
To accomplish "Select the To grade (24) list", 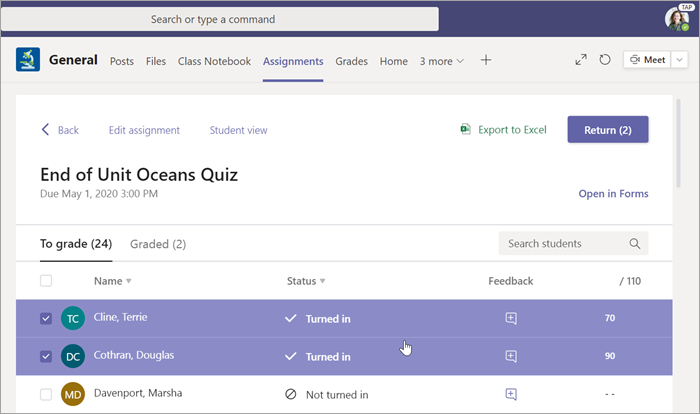I will pos(76,244).
